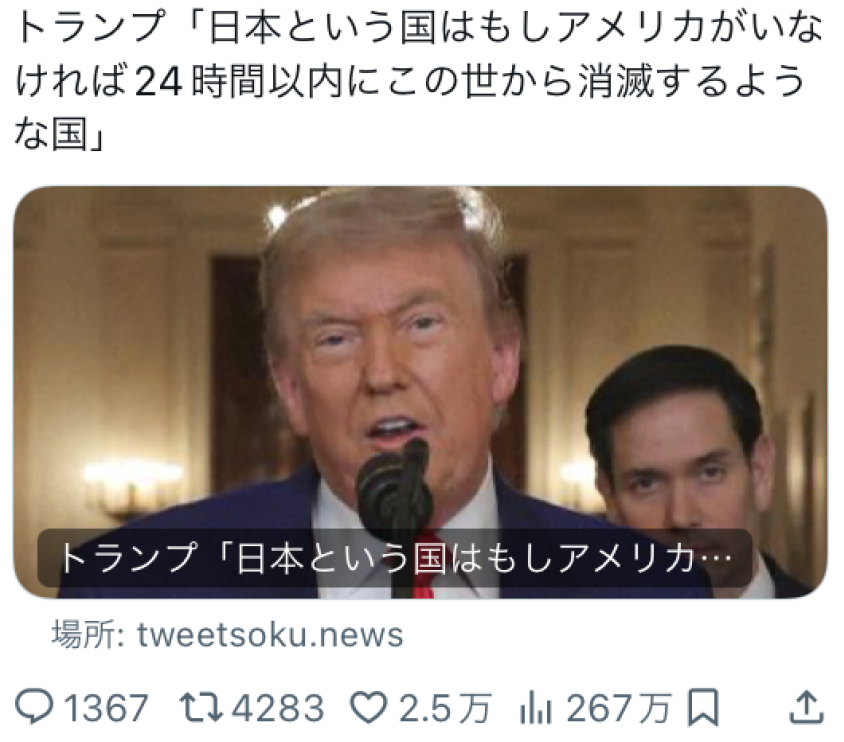Click the first line of the tweet text
844x742 pixels.
click(420, 27)
